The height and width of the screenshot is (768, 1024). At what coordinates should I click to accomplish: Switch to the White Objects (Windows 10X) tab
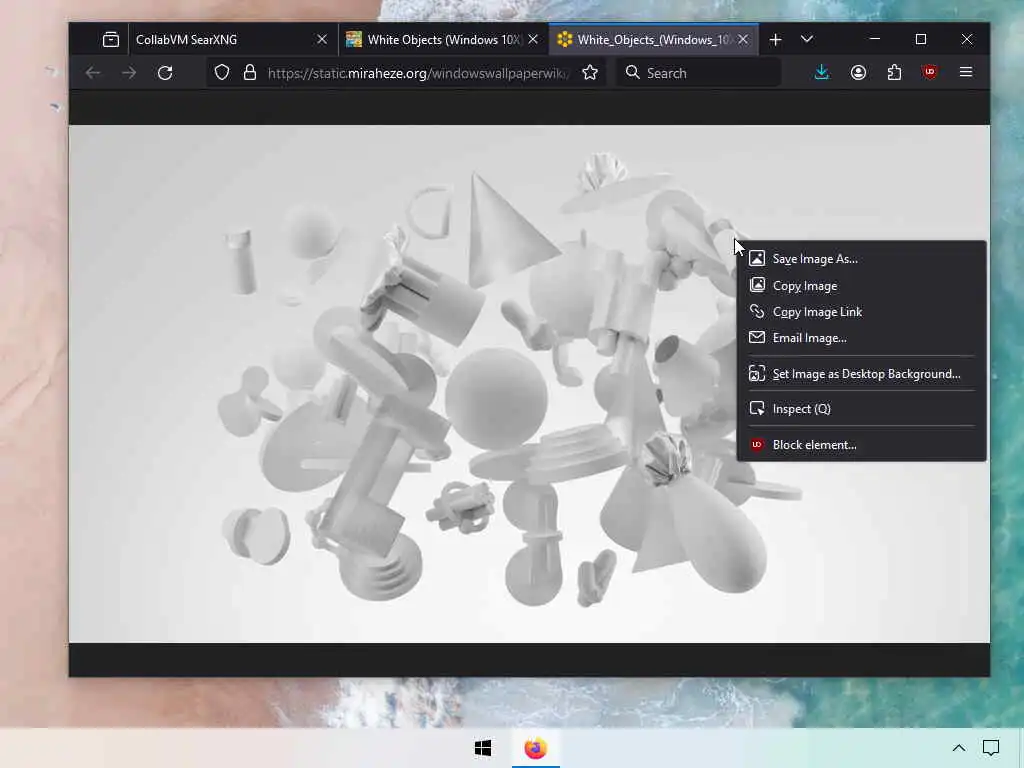pyautogui.click(x=444, y=40)
